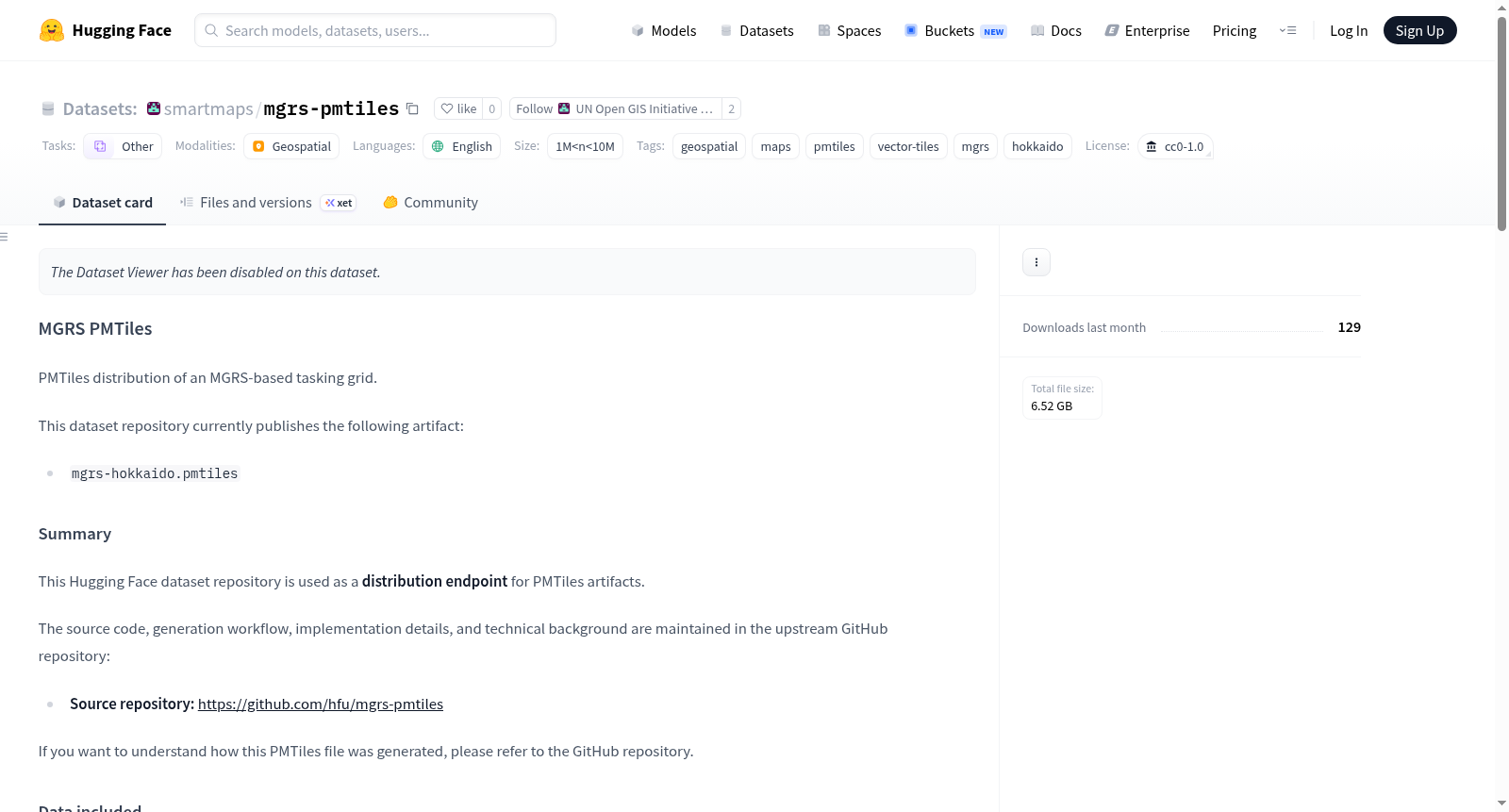This screenshot has width=1509, height=812.
Task: Click the smartmaps organization avatar
Action: coord(154,108)
